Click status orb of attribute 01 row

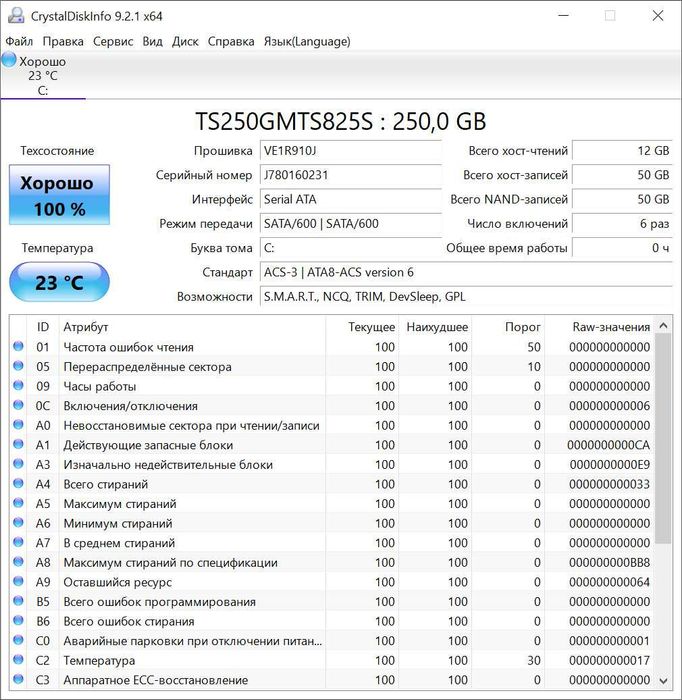tap(18, 346)
